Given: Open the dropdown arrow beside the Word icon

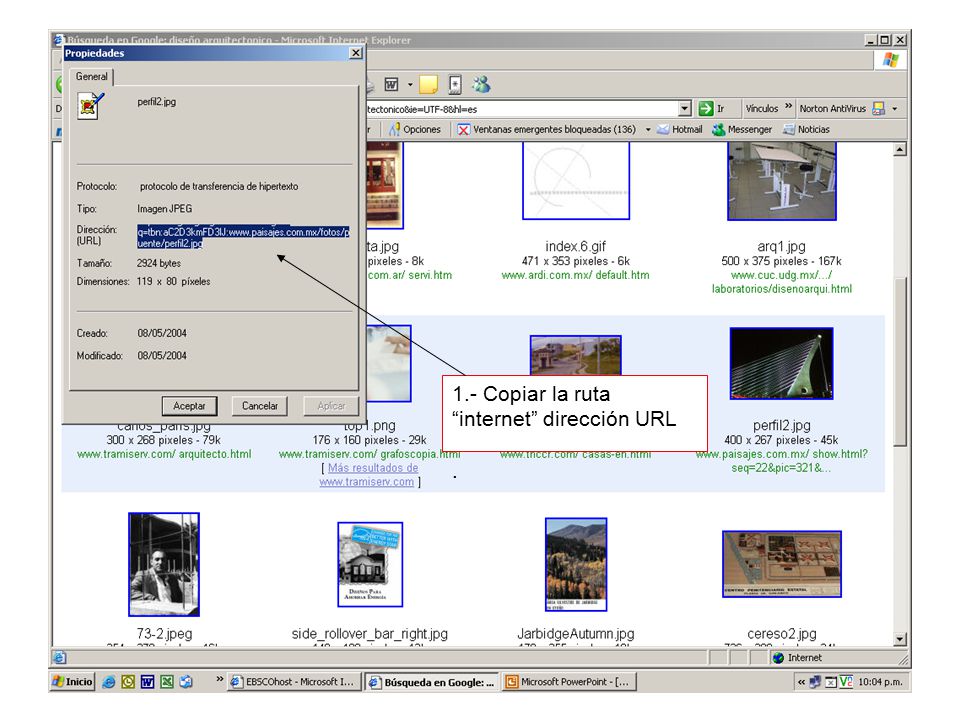Looking at the screenshot, I should (x=410, y=84).
